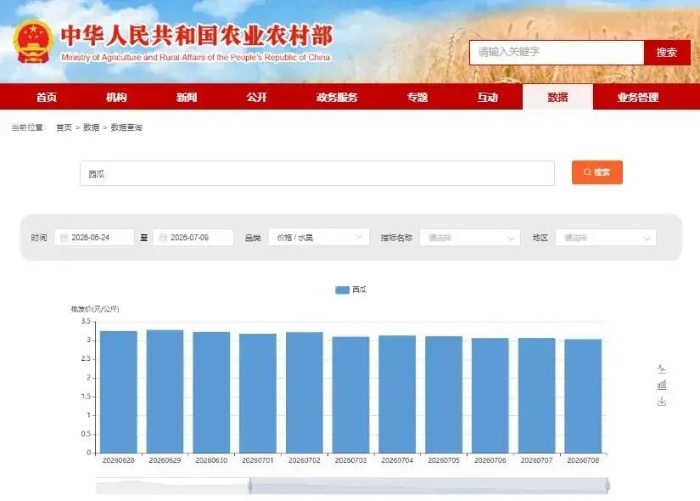
Task: Click the bar for 20260708
Action: coord(583,396)
